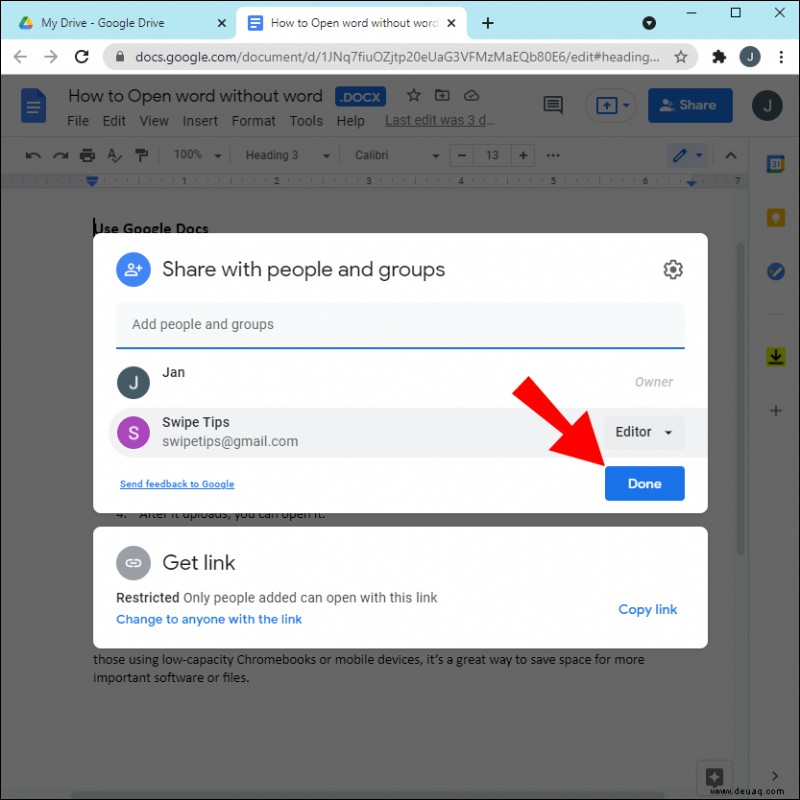Open the Chrome three-dot menu
The width and height of the screenshot is (800, 800).
pyautogui.click(x=781, y=57)
